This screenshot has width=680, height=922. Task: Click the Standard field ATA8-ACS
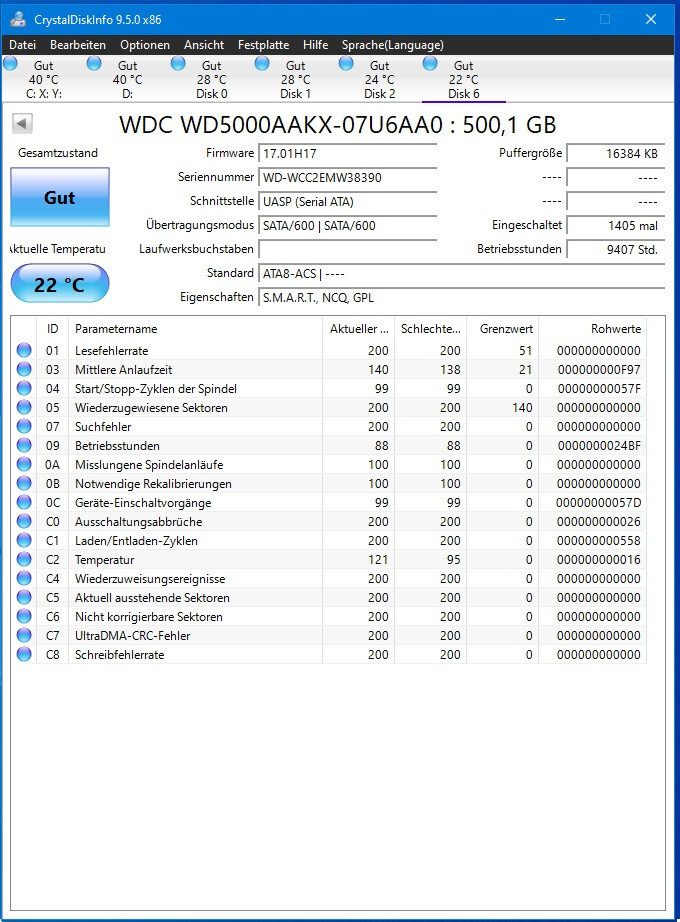coord(462,273)
